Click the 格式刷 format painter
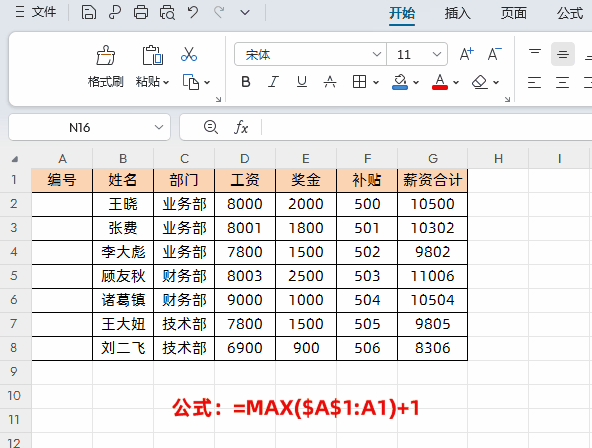Screen dimensions: 592x448 point(106,66)
